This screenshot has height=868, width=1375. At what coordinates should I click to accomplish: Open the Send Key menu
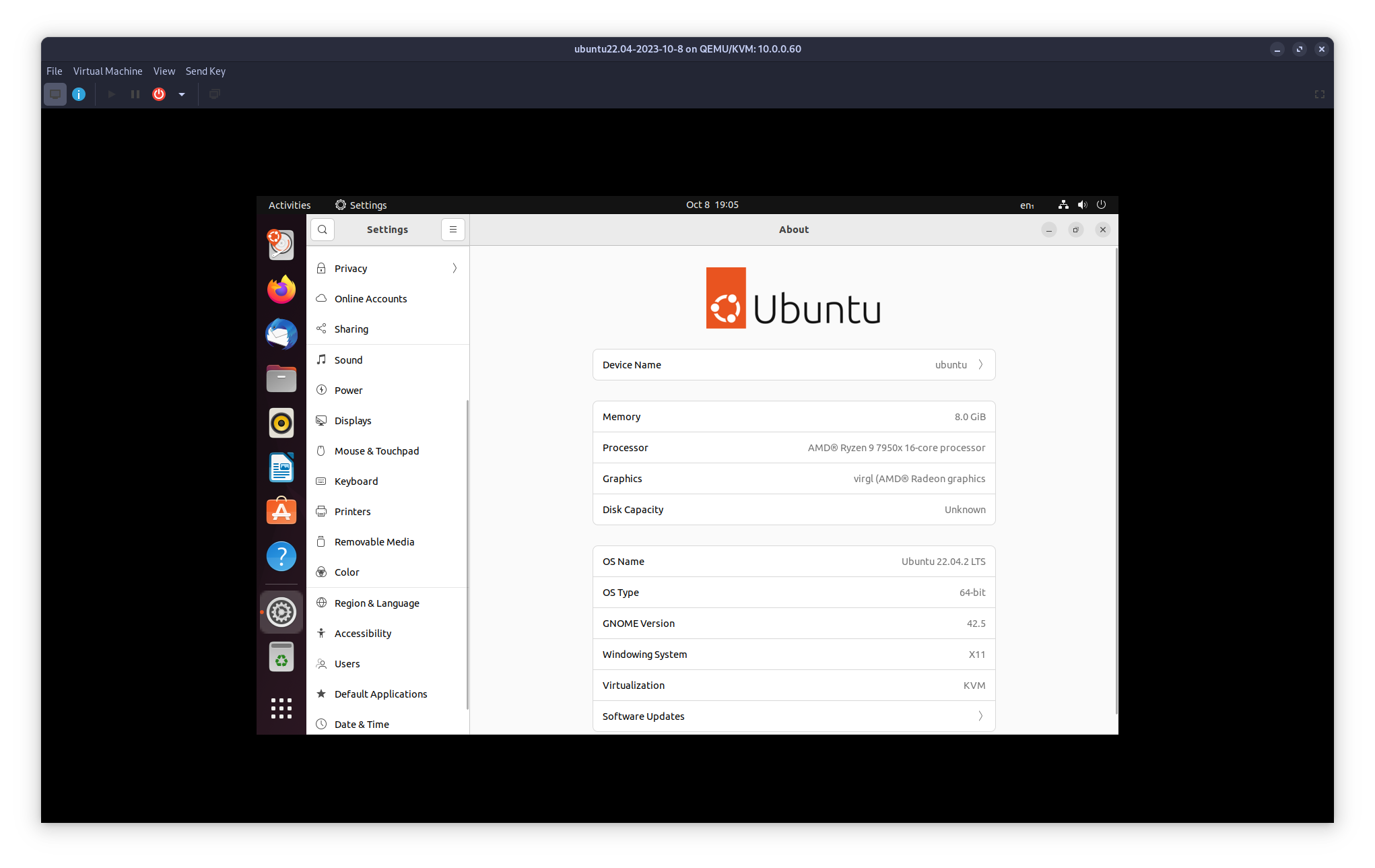click(205, 71)
